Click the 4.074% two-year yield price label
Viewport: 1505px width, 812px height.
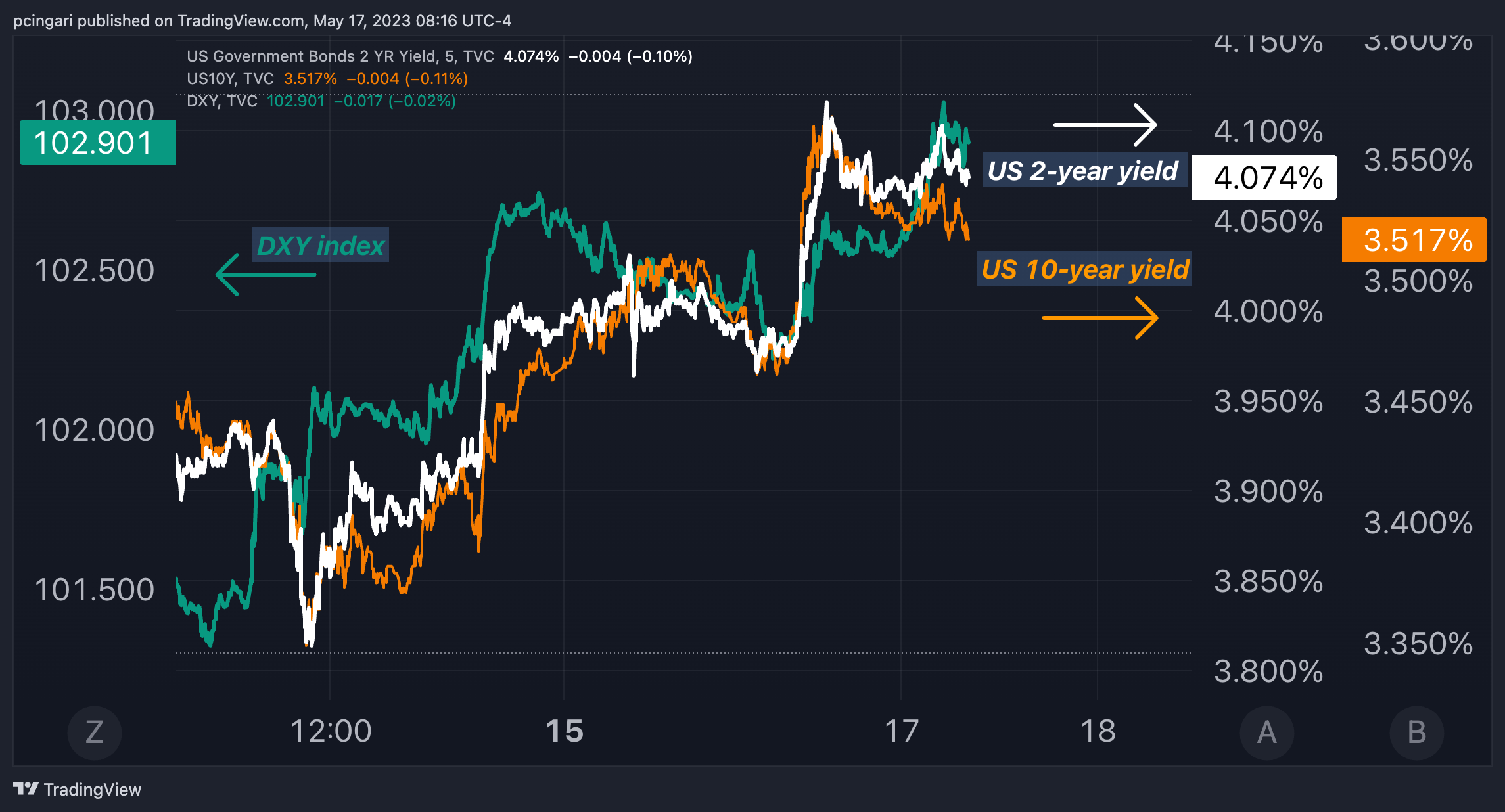point(1264,177)
